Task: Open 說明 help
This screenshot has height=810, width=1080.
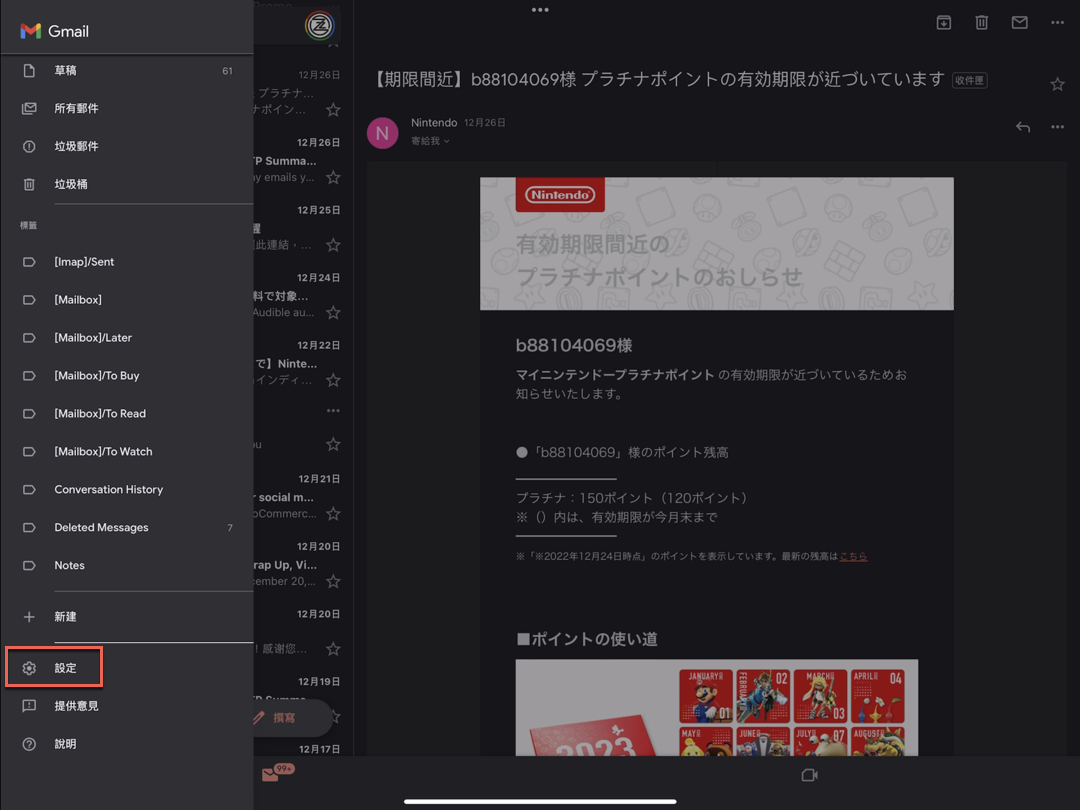Action: click(127, 744)
